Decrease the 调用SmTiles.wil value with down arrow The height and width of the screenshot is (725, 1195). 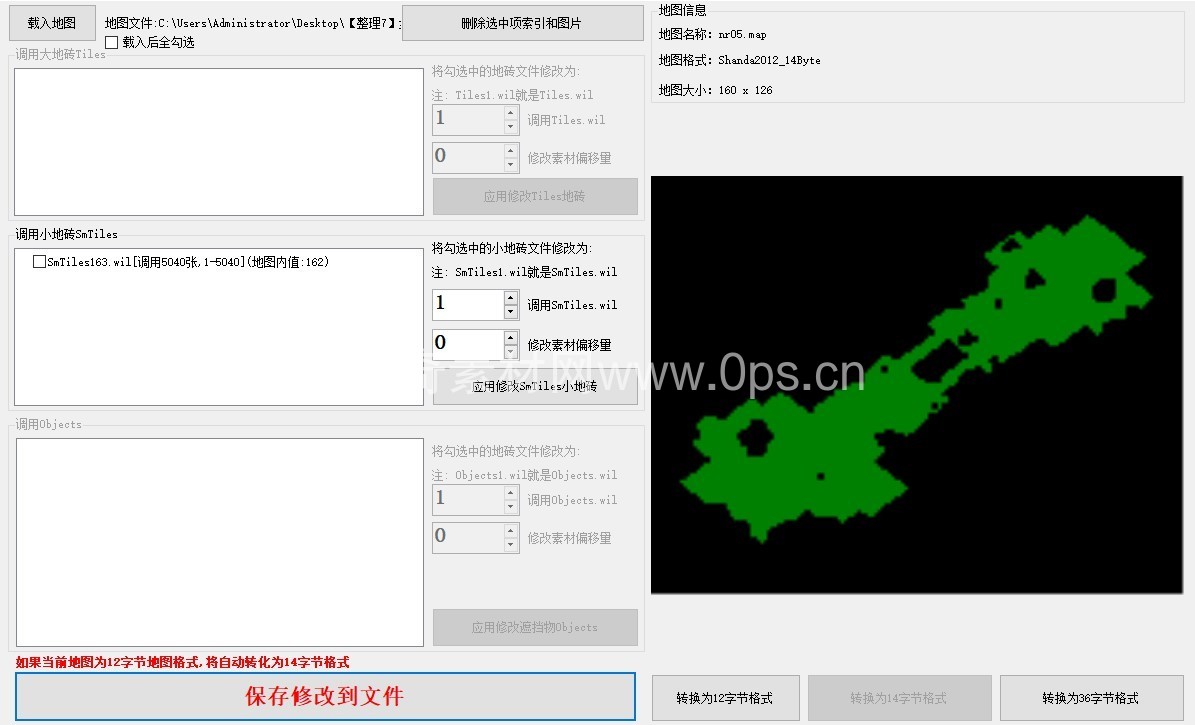511,312
